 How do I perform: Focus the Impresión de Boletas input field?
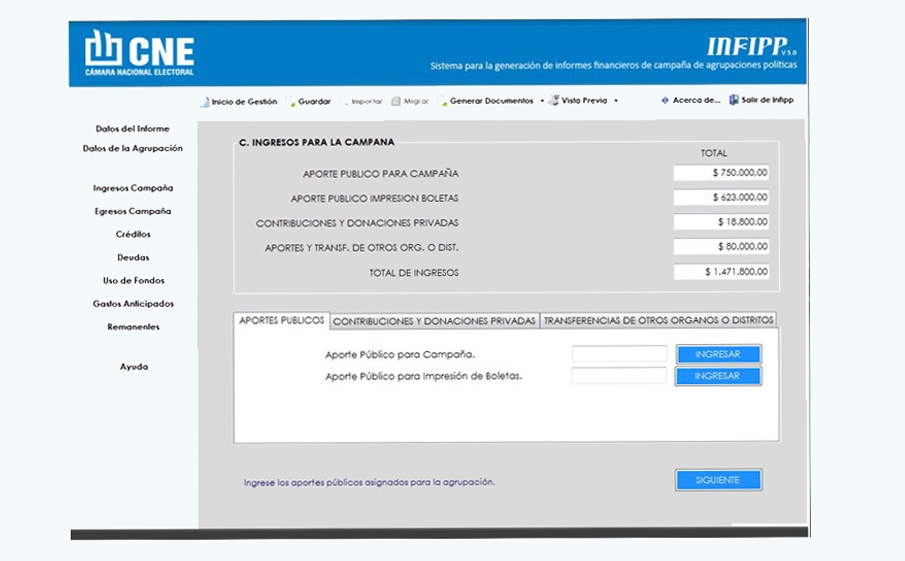pyautogui.click(x=619, y=376)
